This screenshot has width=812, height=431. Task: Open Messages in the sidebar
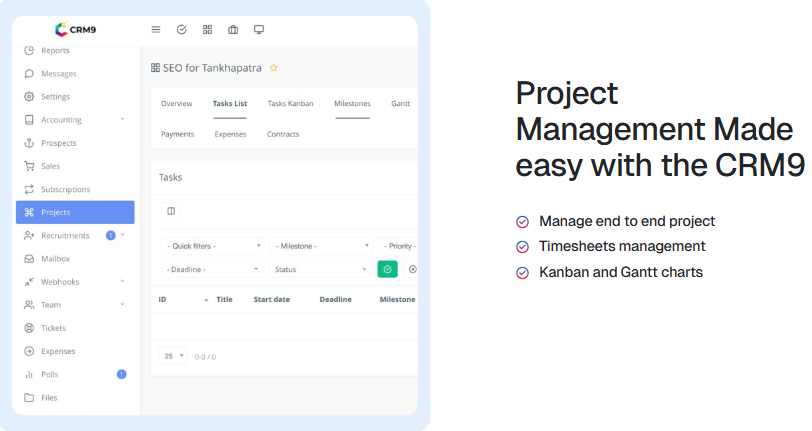pos(58,74)
